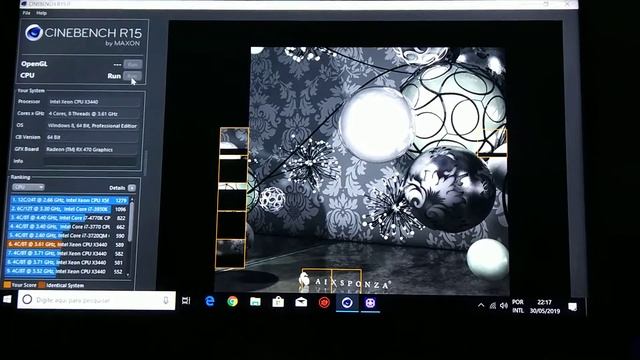Click the ranking list scrollbar thumb
Screen dimensions: 640x360
131,222
